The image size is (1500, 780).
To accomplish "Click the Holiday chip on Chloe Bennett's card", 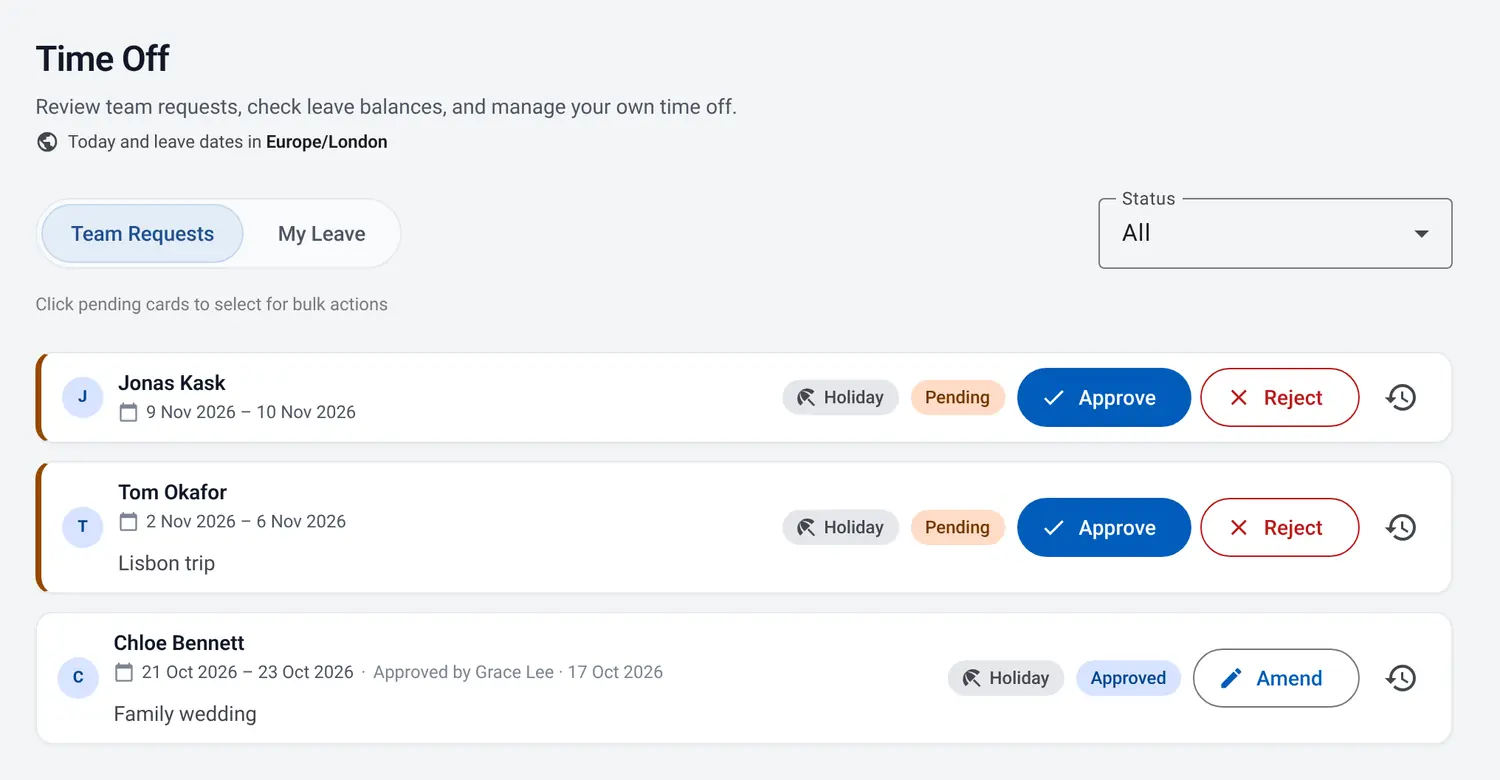I will click(x=1006, y=678).
